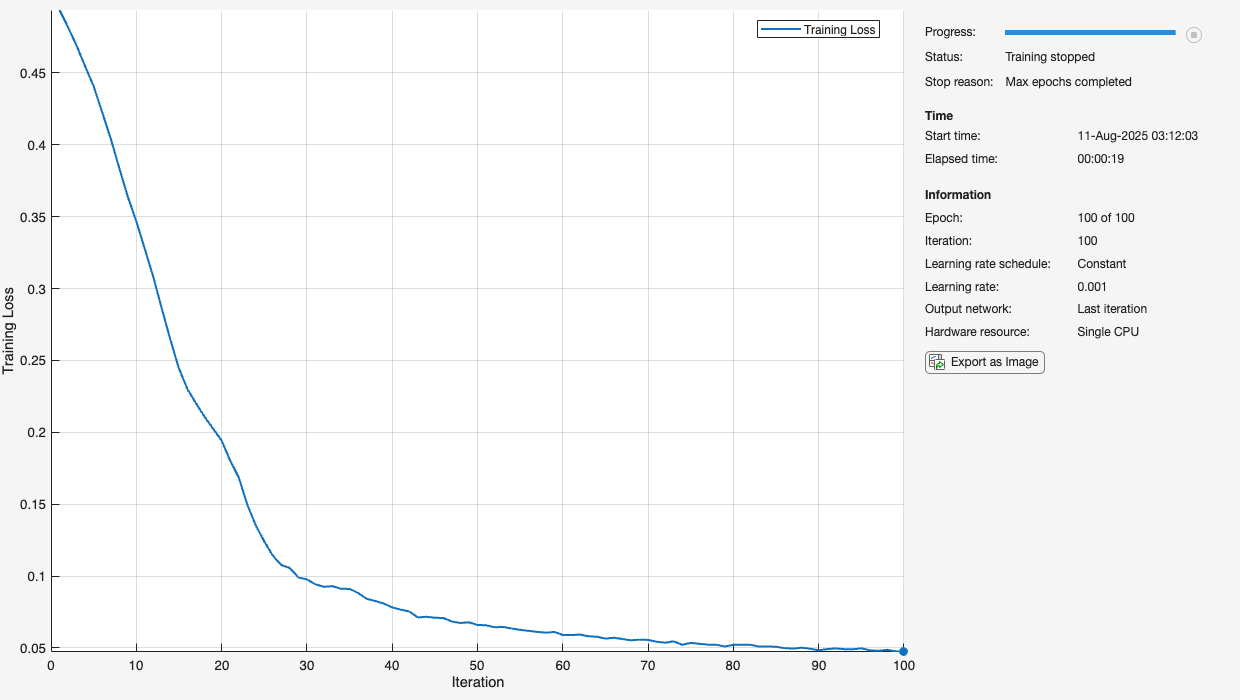Click the start time value 11-Aug-2025 03:12:03

[x=1137, y=136]
